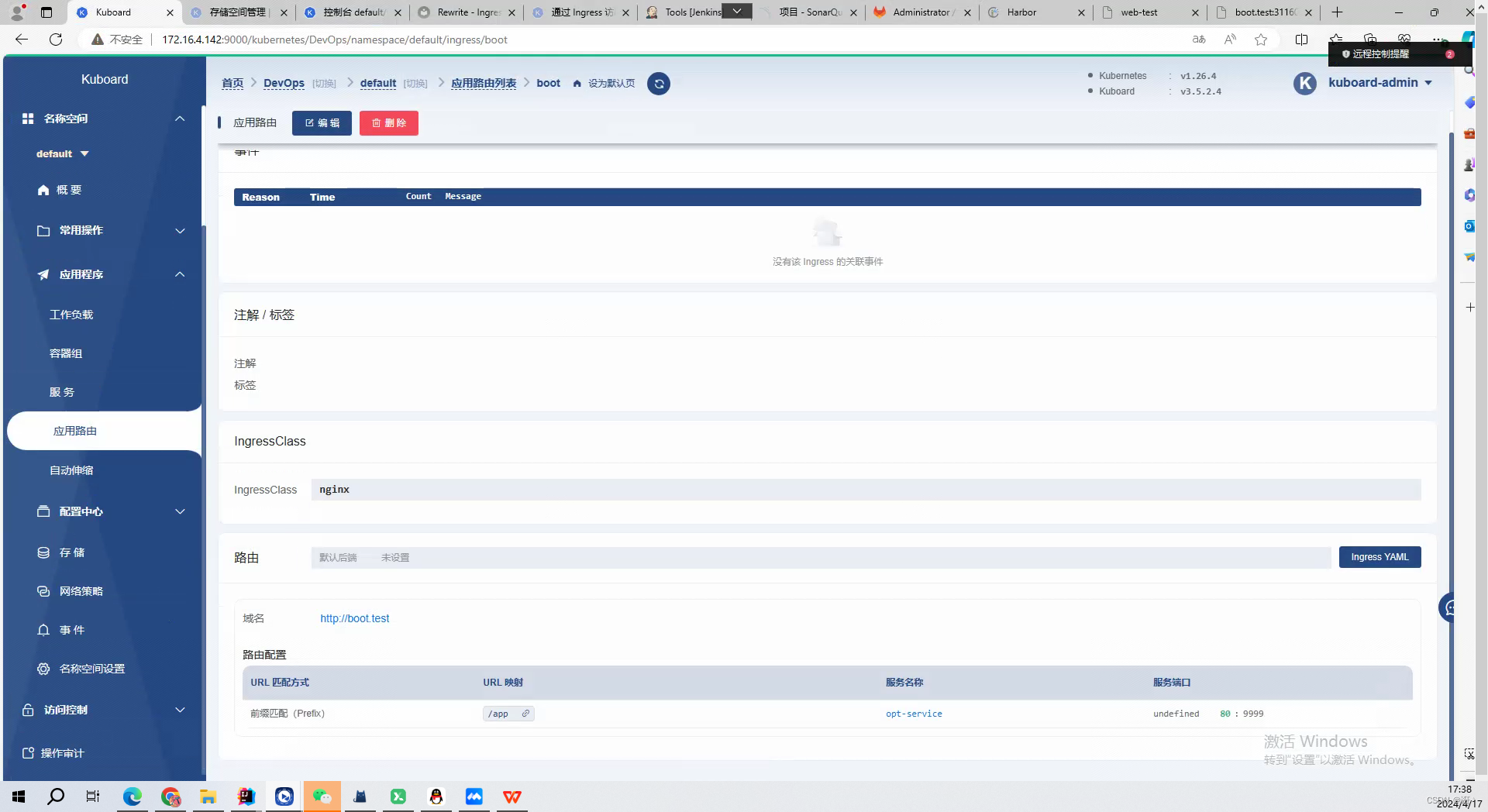Click the copy-link icon next to /app
The height and width of the screenshot is (812, 1488).
pyautogui.click(x=525, y=713)
